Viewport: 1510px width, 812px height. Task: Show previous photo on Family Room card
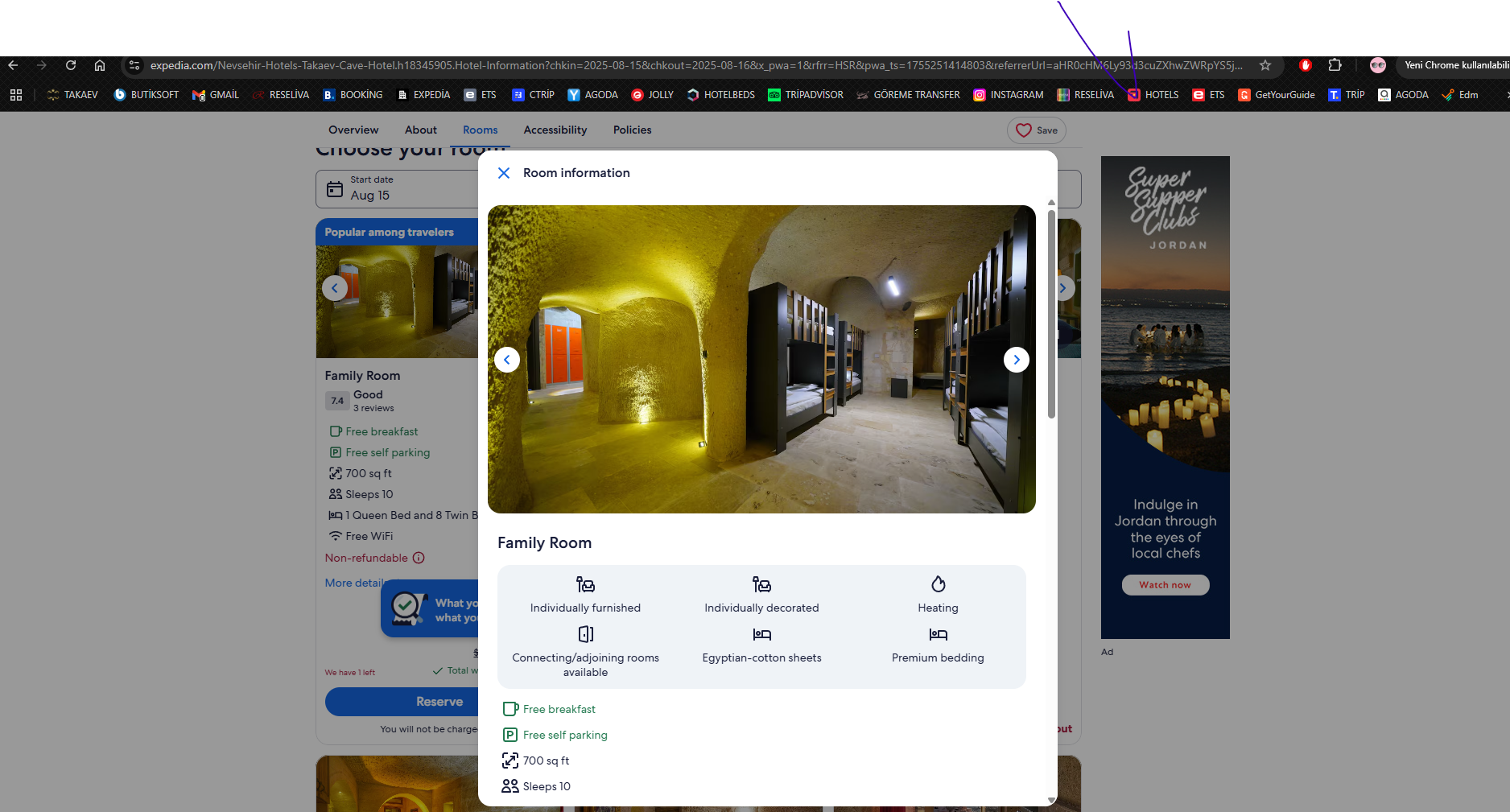coord(335,288)
